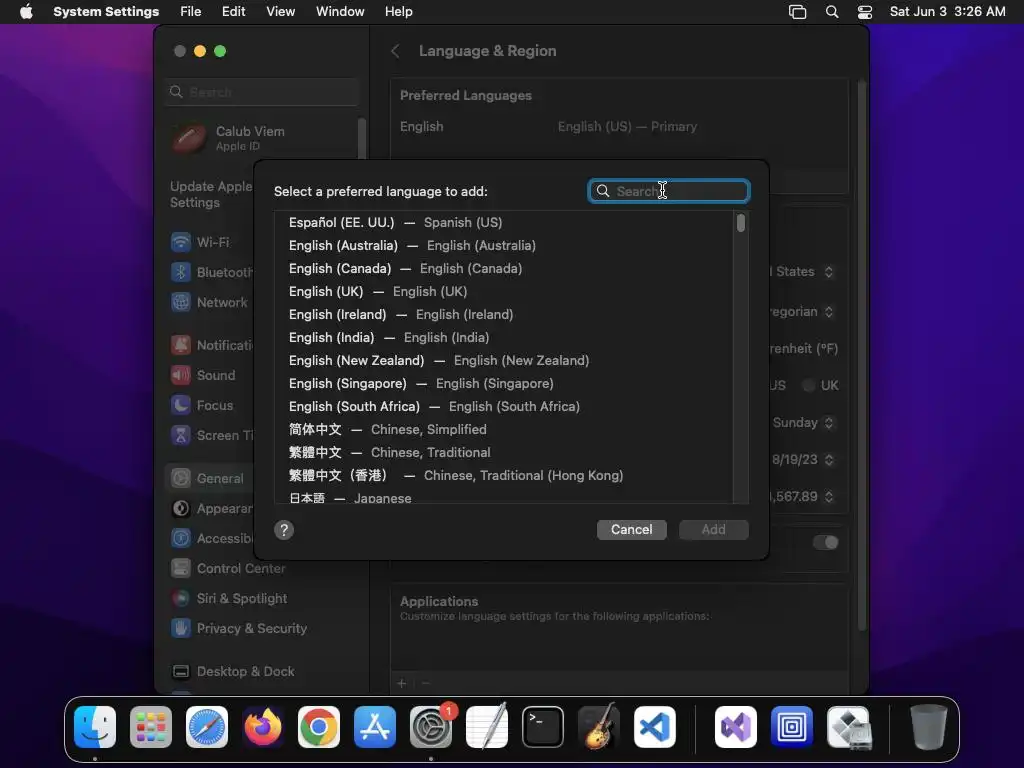The width and height of the screenshot is (1024, 768).
Task: Click the Wi-Fi sidebar icon
Action: [x=181, y=242]
